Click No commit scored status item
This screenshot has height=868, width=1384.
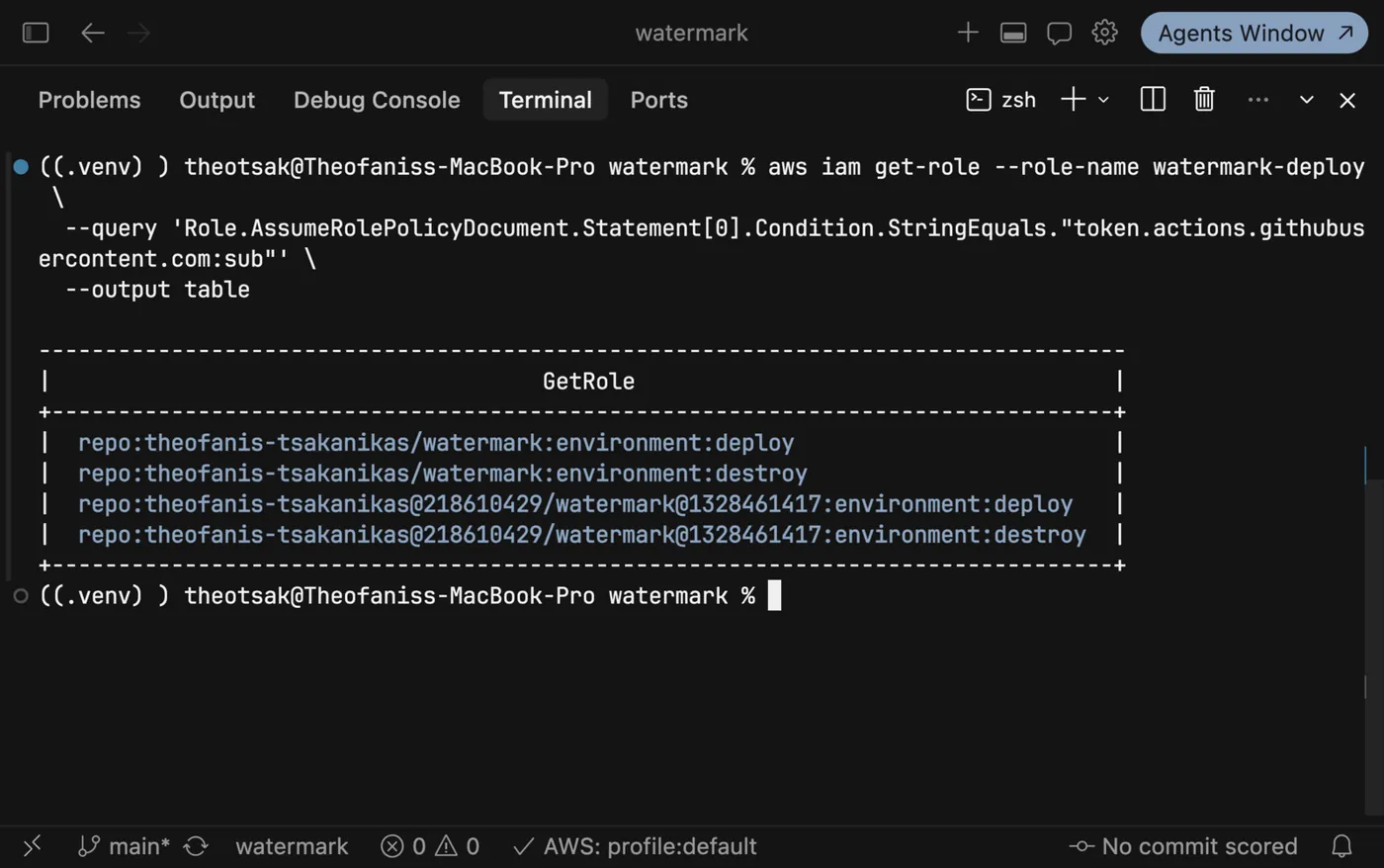1183,846
